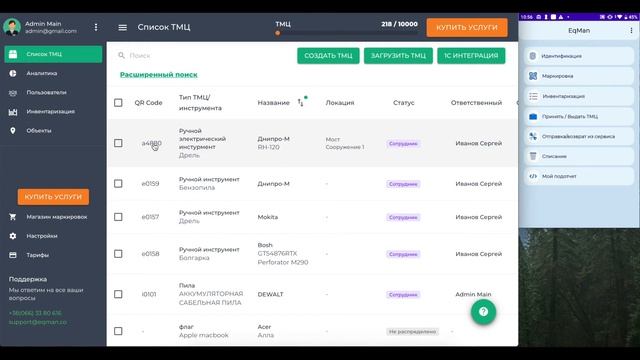Open the Аналитика sidebar menu item
Viewport: 640px width, 360px height.
[53, 73]
